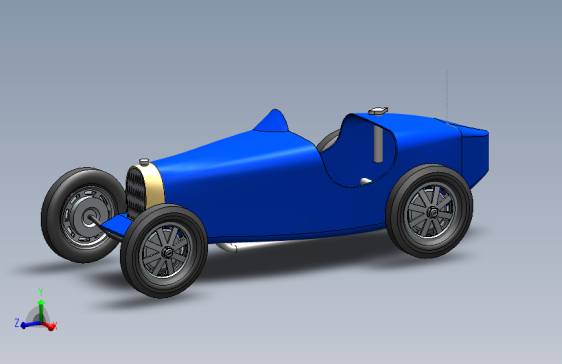Click the green Y axis of the triad

[x=41, y=310]
